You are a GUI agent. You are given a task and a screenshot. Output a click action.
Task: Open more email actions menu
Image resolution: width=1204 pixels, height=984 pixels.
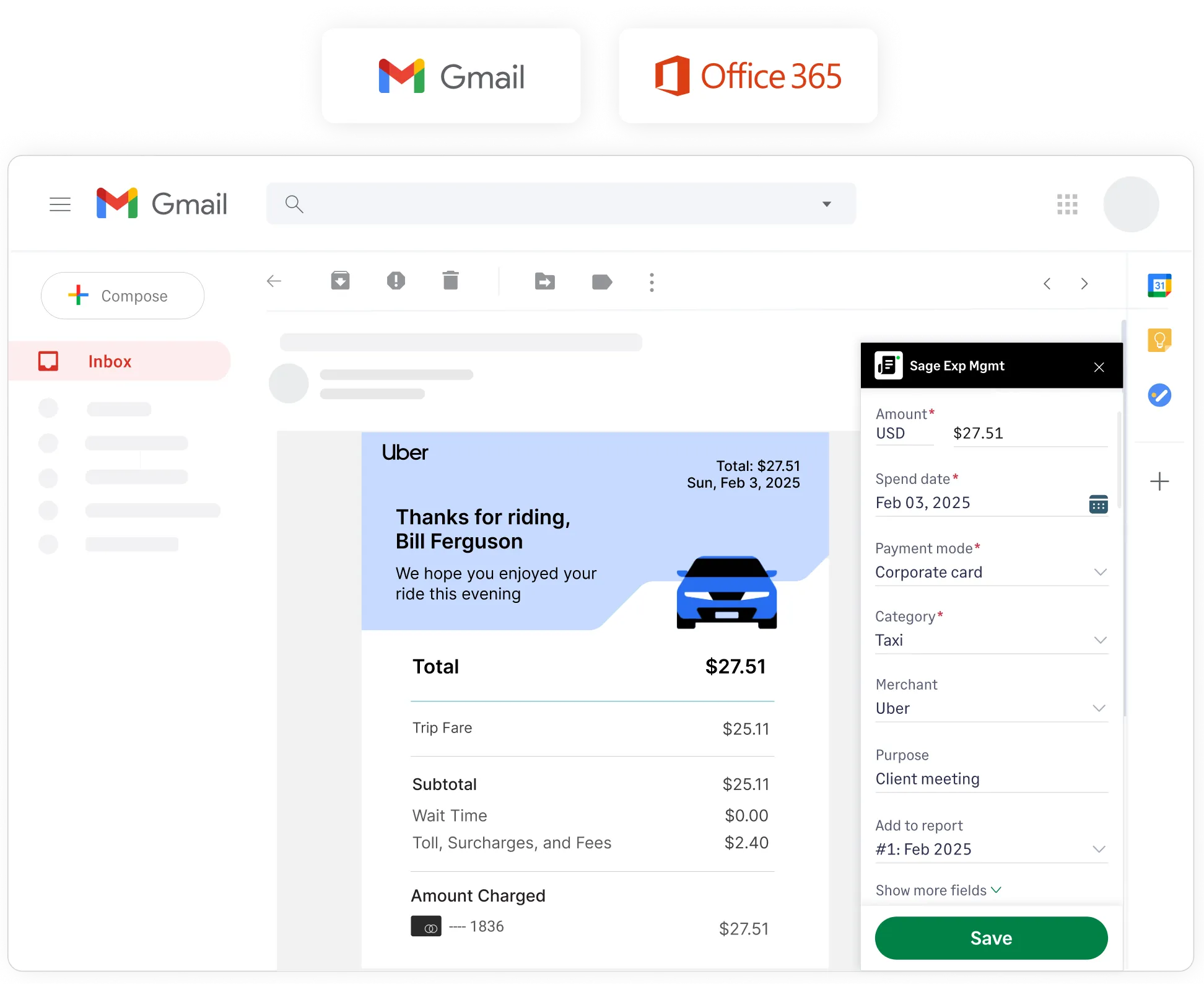click(x=652, y=283)
